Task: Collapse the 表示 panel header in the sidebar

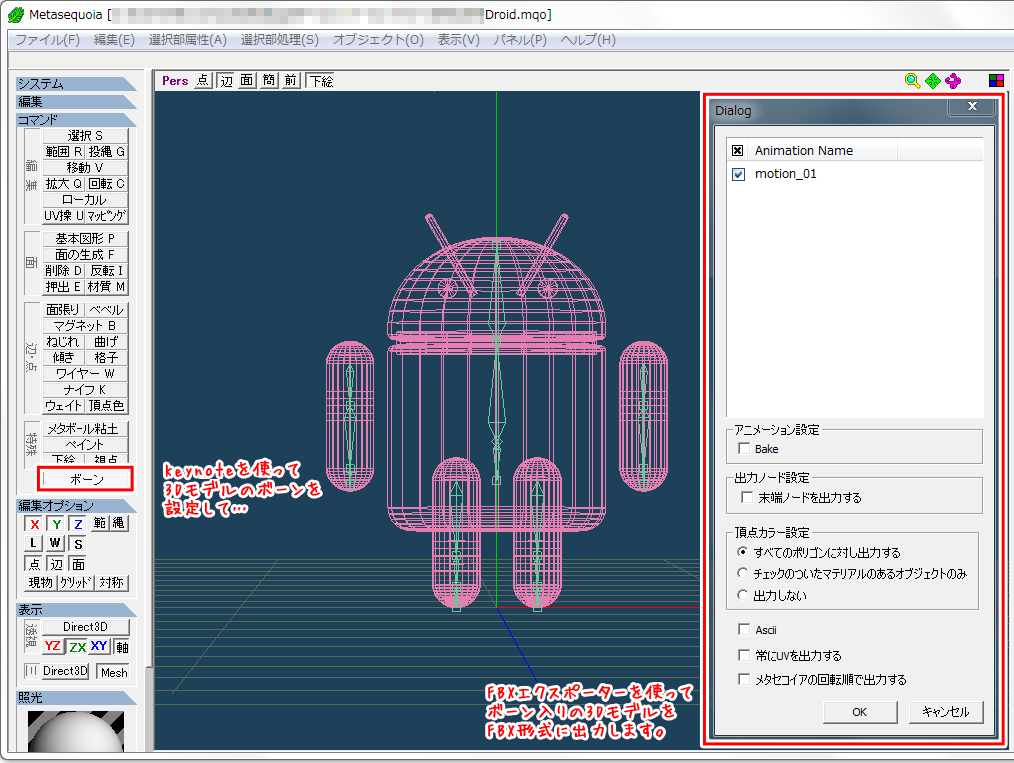Action: (76, 610)
